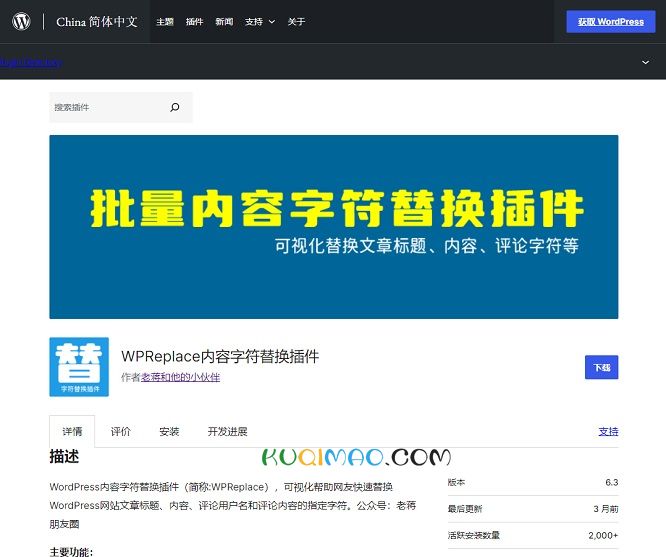This screenshot has height=557, width=666.
Task: Switch to the 开发进展 tab
Action: click(228, 432)
